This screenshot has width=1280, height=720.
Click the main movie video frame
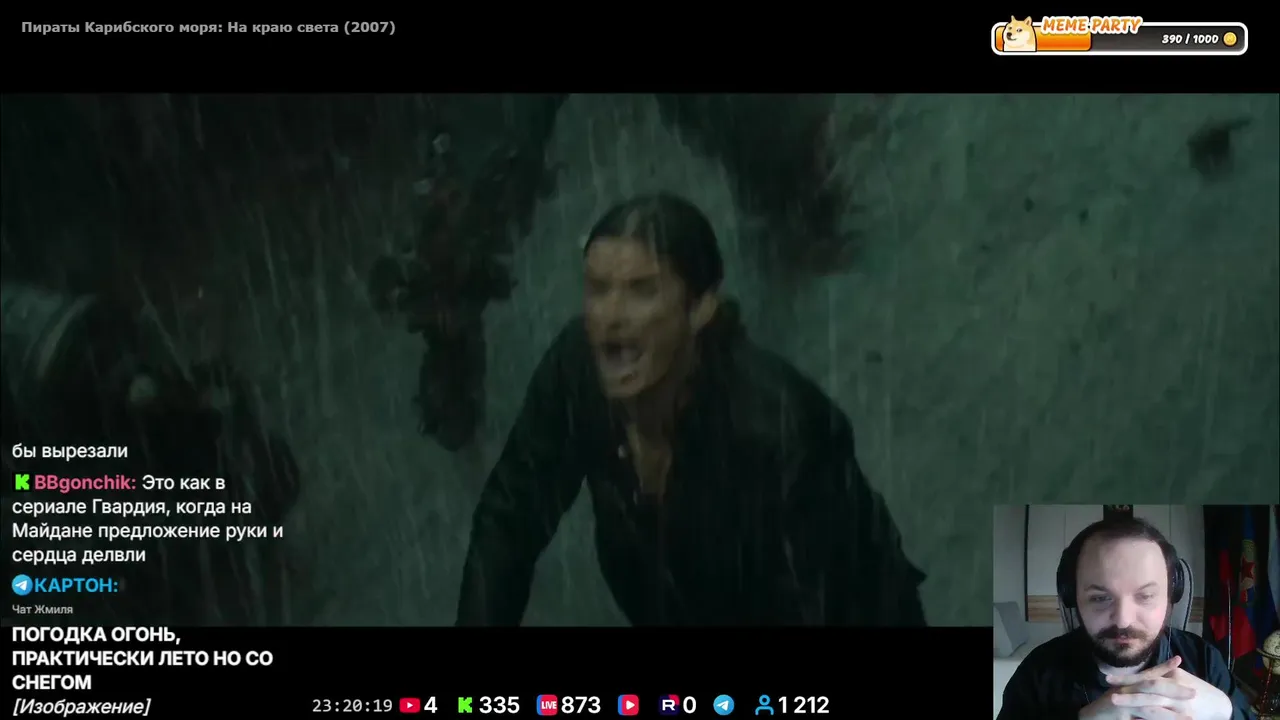tap(640, 360)
